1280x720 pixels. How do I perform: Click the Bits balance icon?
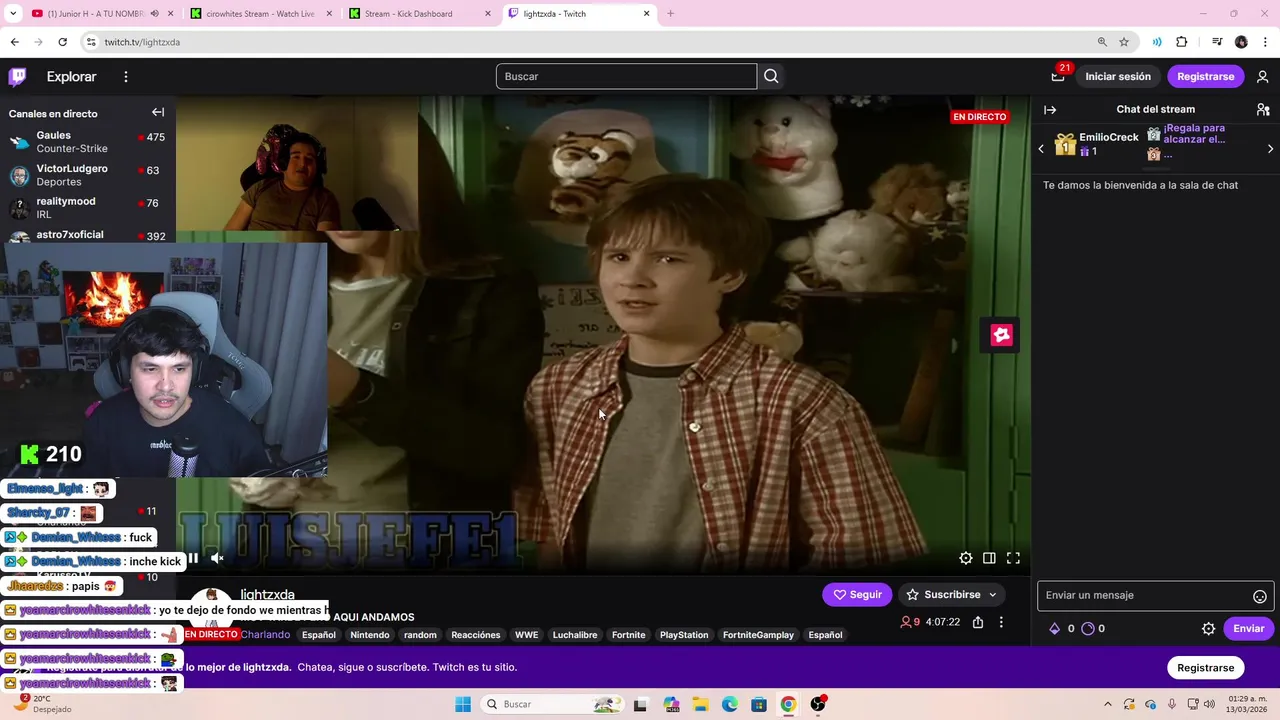pyautogui.click(x=1054, y=628)
